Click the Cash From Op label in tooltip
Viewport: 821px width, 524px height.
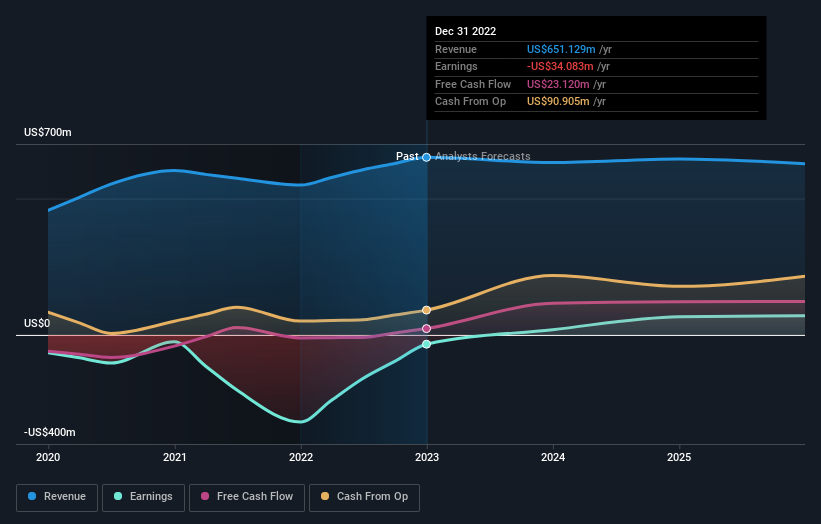click(471, 102)
